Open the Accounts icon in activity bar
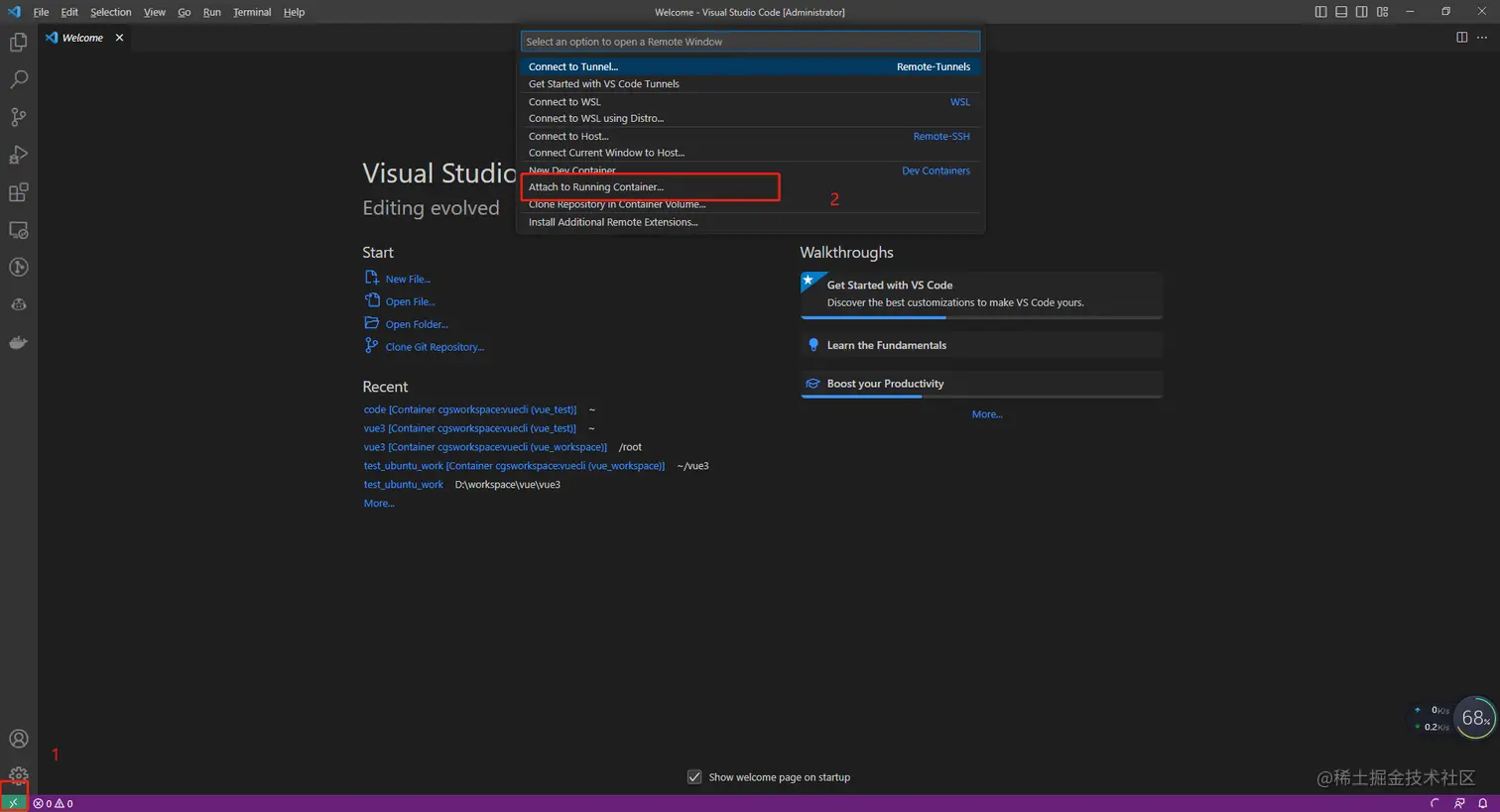Image resolution: width=1500 pixels, height=812 pixels. 18,739
